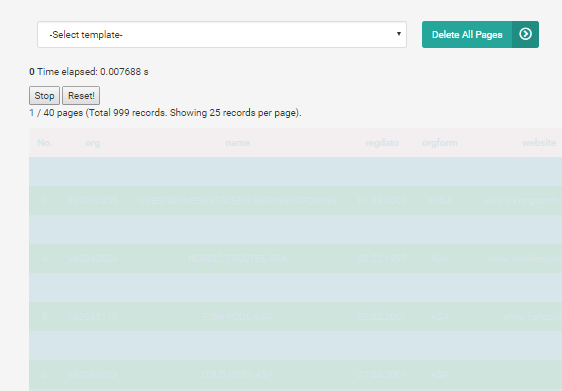This screenshot has width=562, height=391.
Task: Click the Delete All Pages button label
Action: [x=467, y=35]
